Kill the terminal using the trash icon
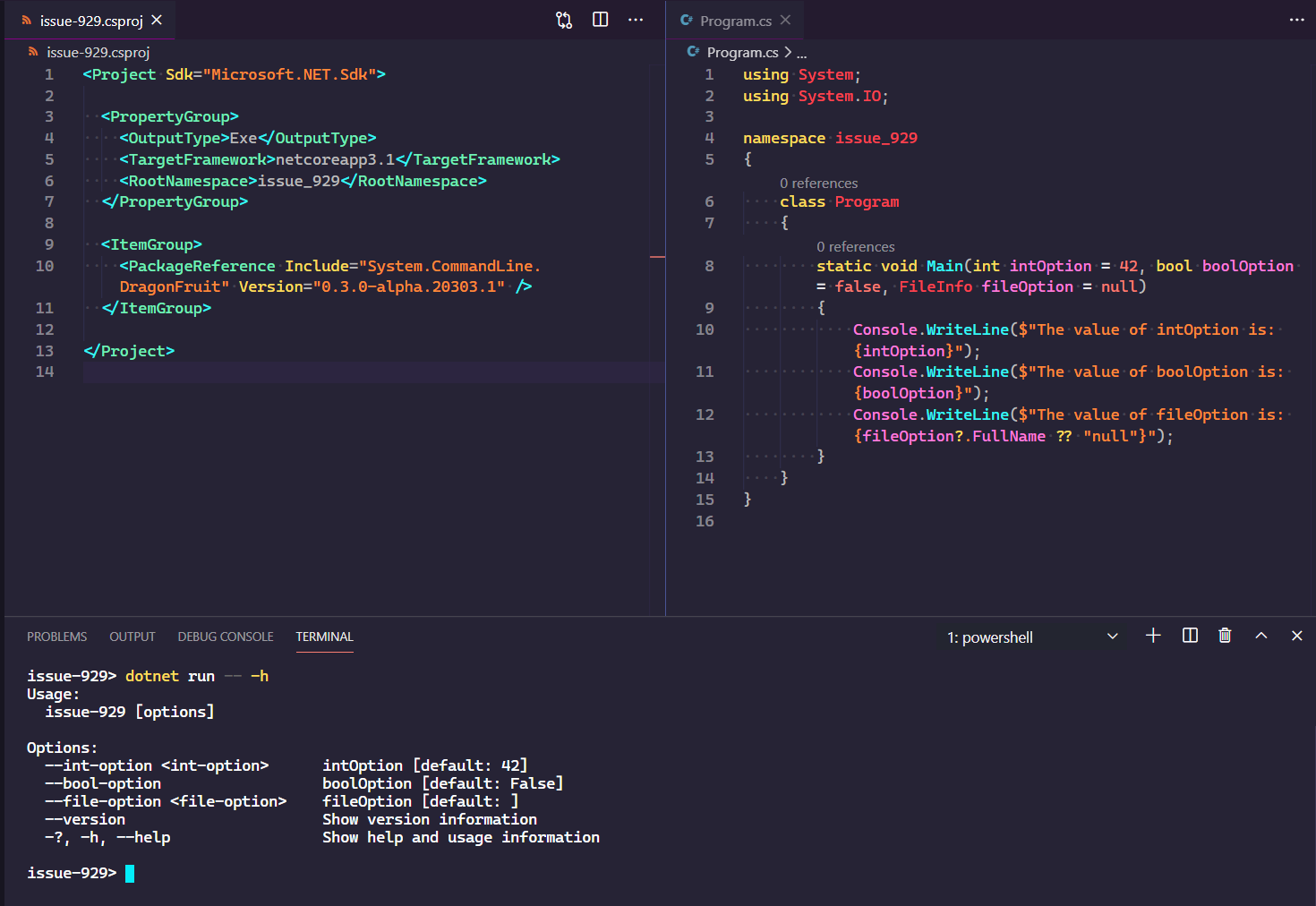The height and width of the screenshot is (906, 1316). [x=1225, y=636]
